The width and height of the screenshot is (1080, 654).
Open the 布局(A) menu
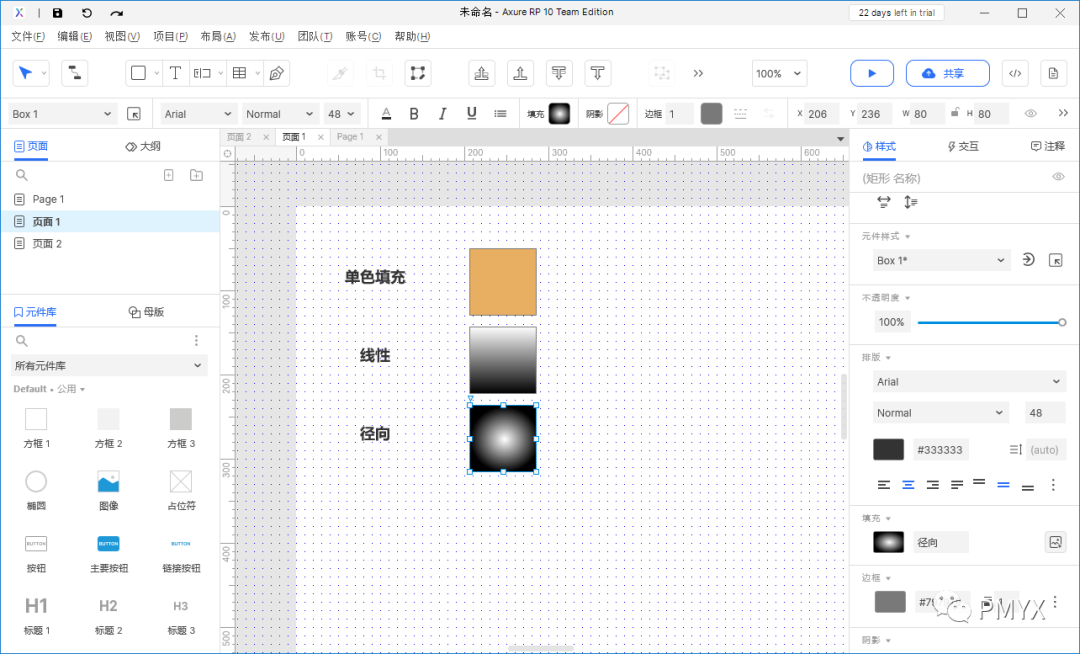[218, 36]
